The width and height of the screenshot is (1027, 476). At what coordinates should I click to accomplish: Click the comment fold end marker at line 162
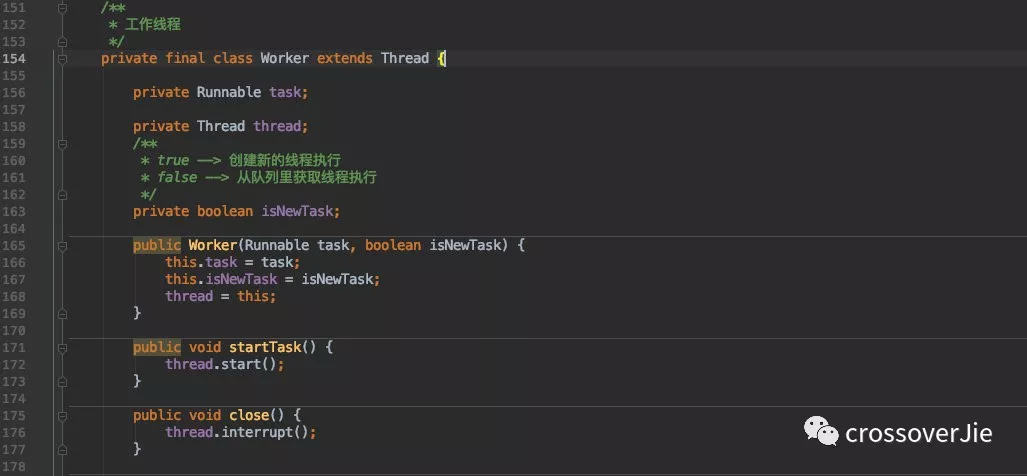(62, 194)
